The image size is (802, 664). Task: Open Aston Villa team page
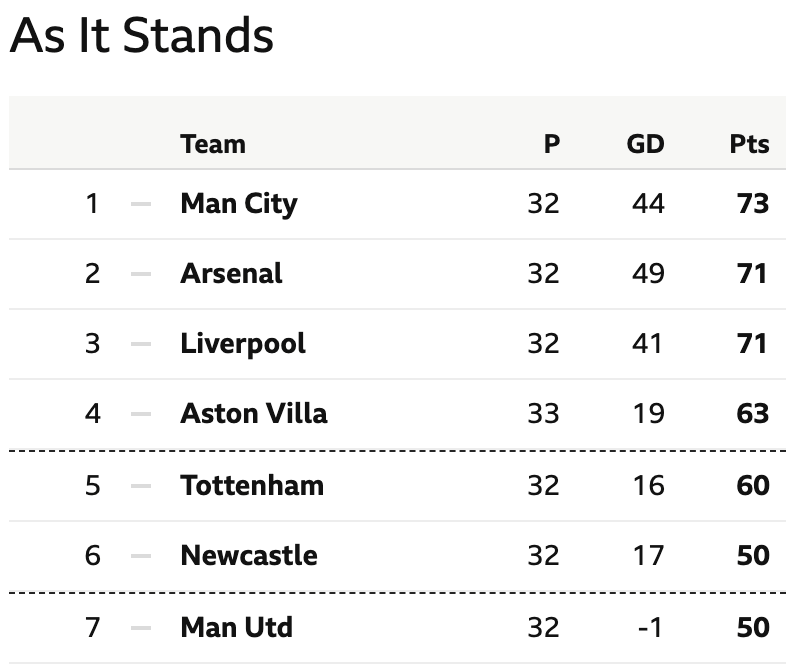(x=254, y=413)
